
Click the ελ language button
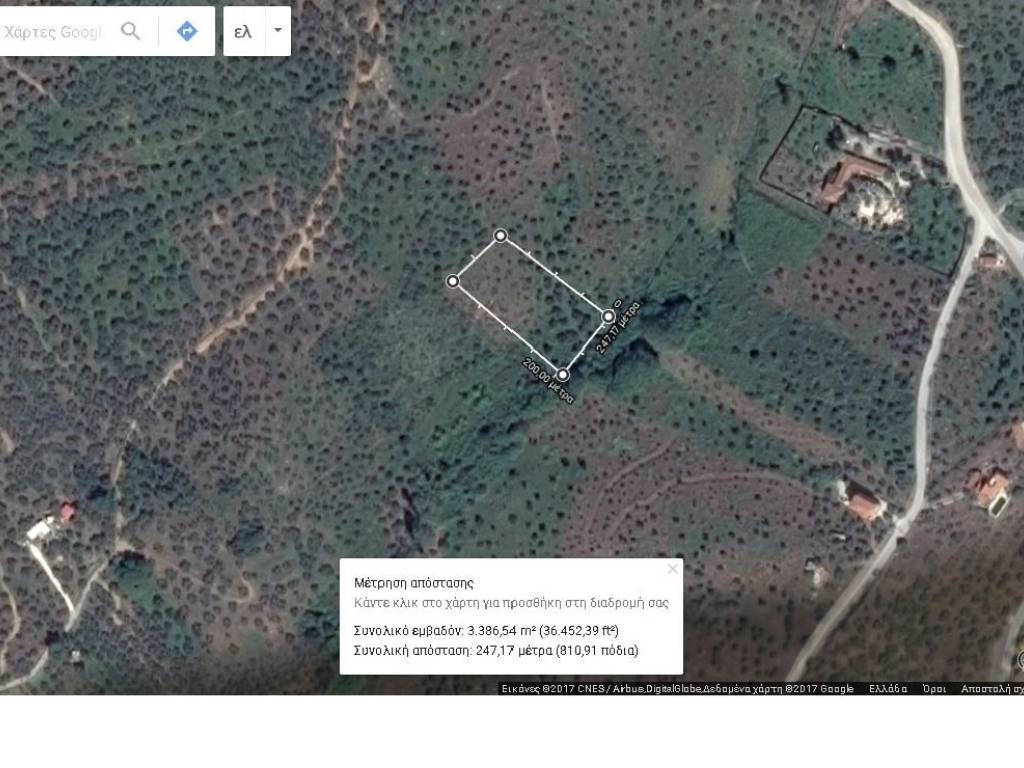point(242,31)
